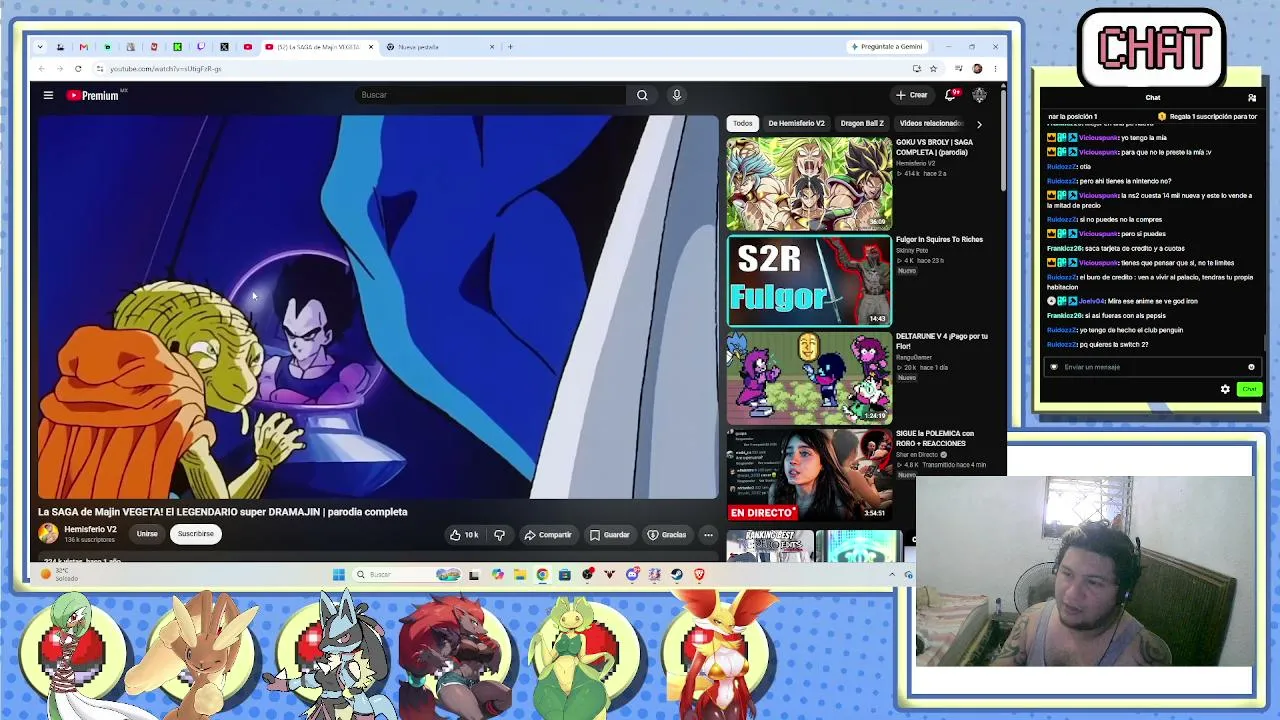
Task: Click the video title text
Action: coord(223,512)
